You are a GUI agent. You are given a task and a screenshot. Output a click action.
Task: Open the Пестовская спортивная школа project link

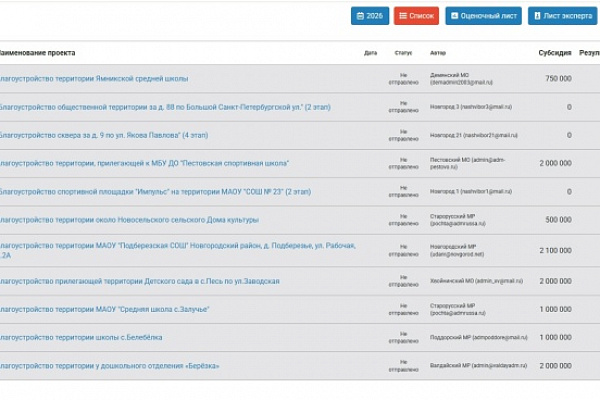[145, 162]
